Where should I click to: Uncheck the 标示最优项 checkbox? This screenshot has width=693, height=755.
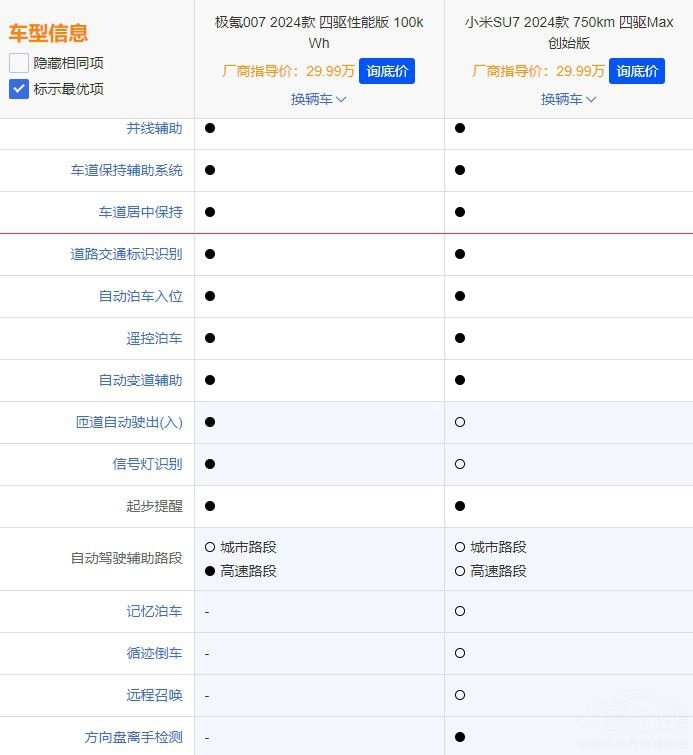[19, 89]
